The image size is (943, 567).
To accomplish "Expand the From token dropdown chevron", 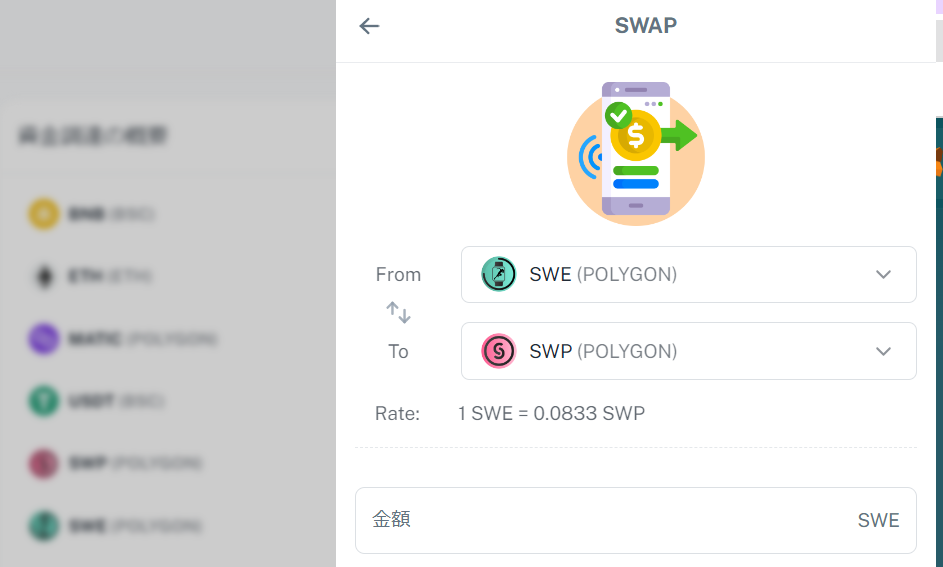I will 883,274.
